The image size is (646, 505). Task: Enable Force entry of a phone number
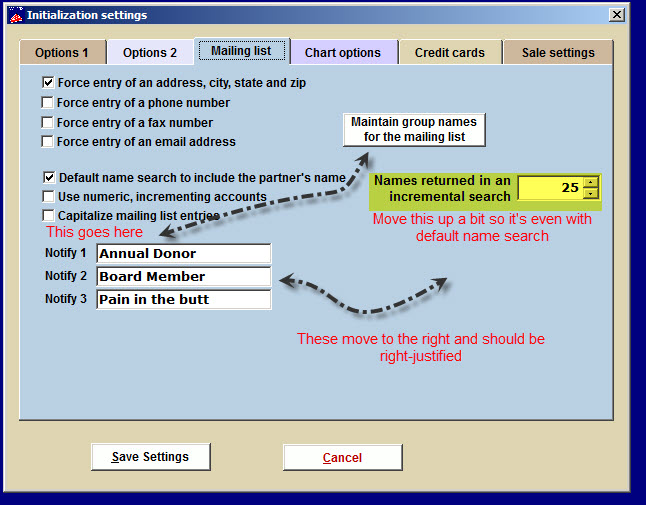pos(48,103)
